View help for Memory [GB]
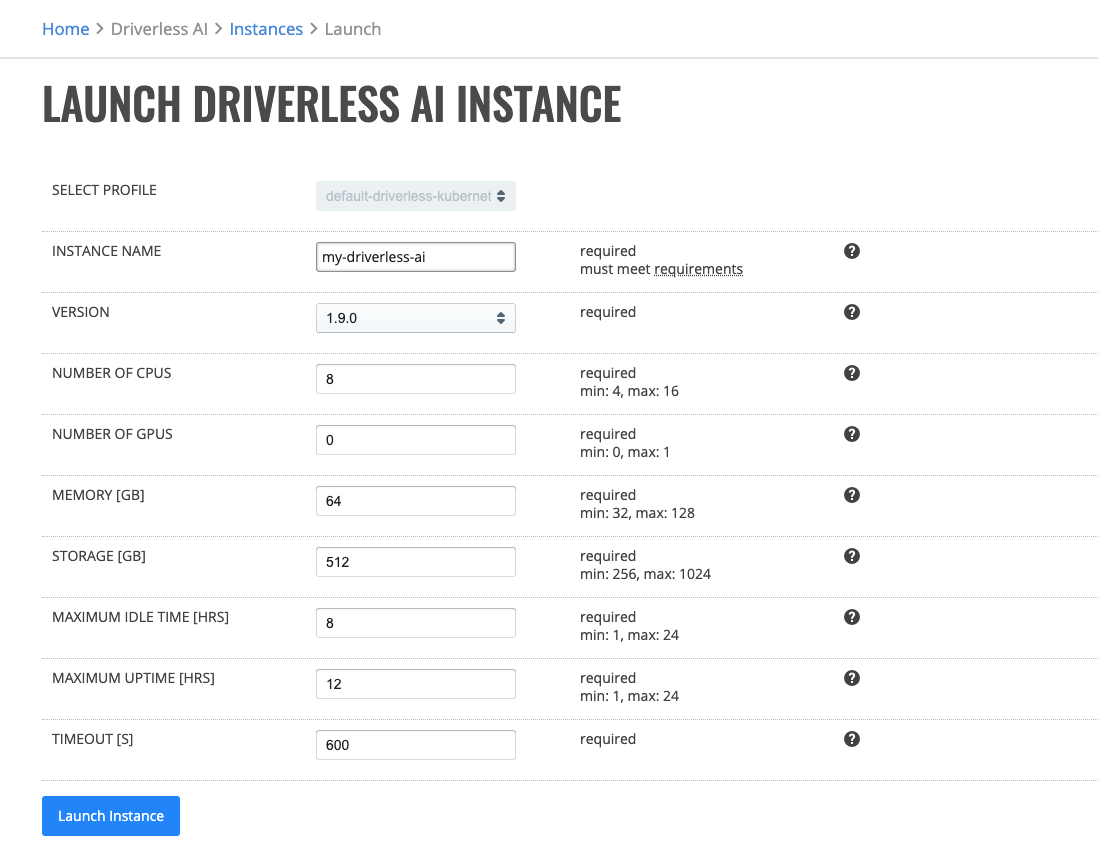 (851, 495)
